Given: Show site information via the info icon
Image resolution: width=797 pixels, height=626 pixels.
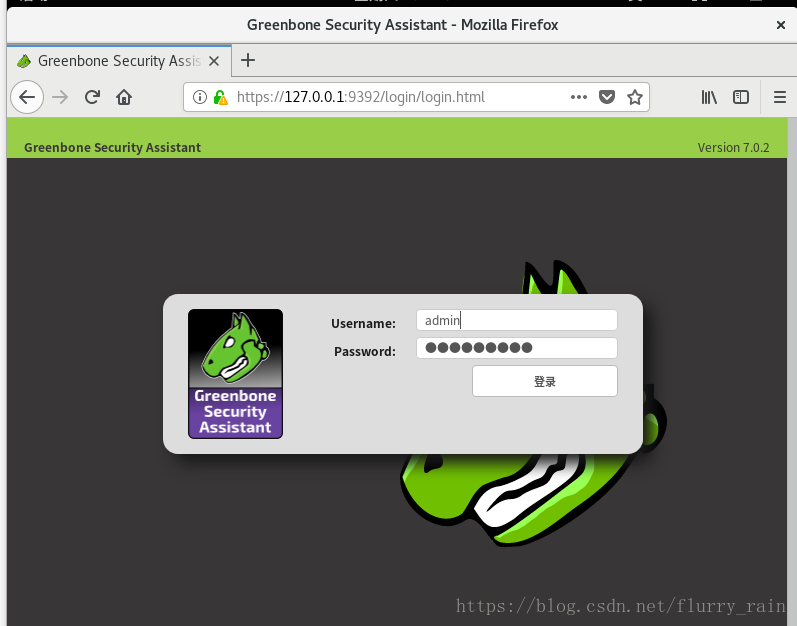Looking at the screenshot, I should click(200, 97).
